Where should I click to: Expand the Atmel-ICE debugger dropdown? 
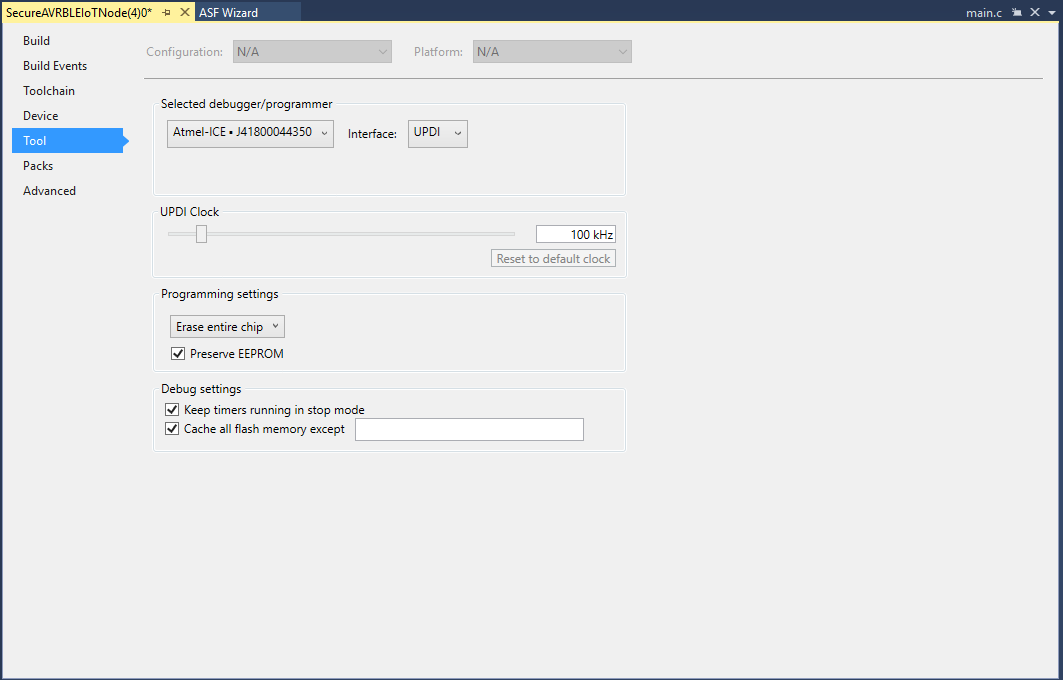tap(250, 133)
